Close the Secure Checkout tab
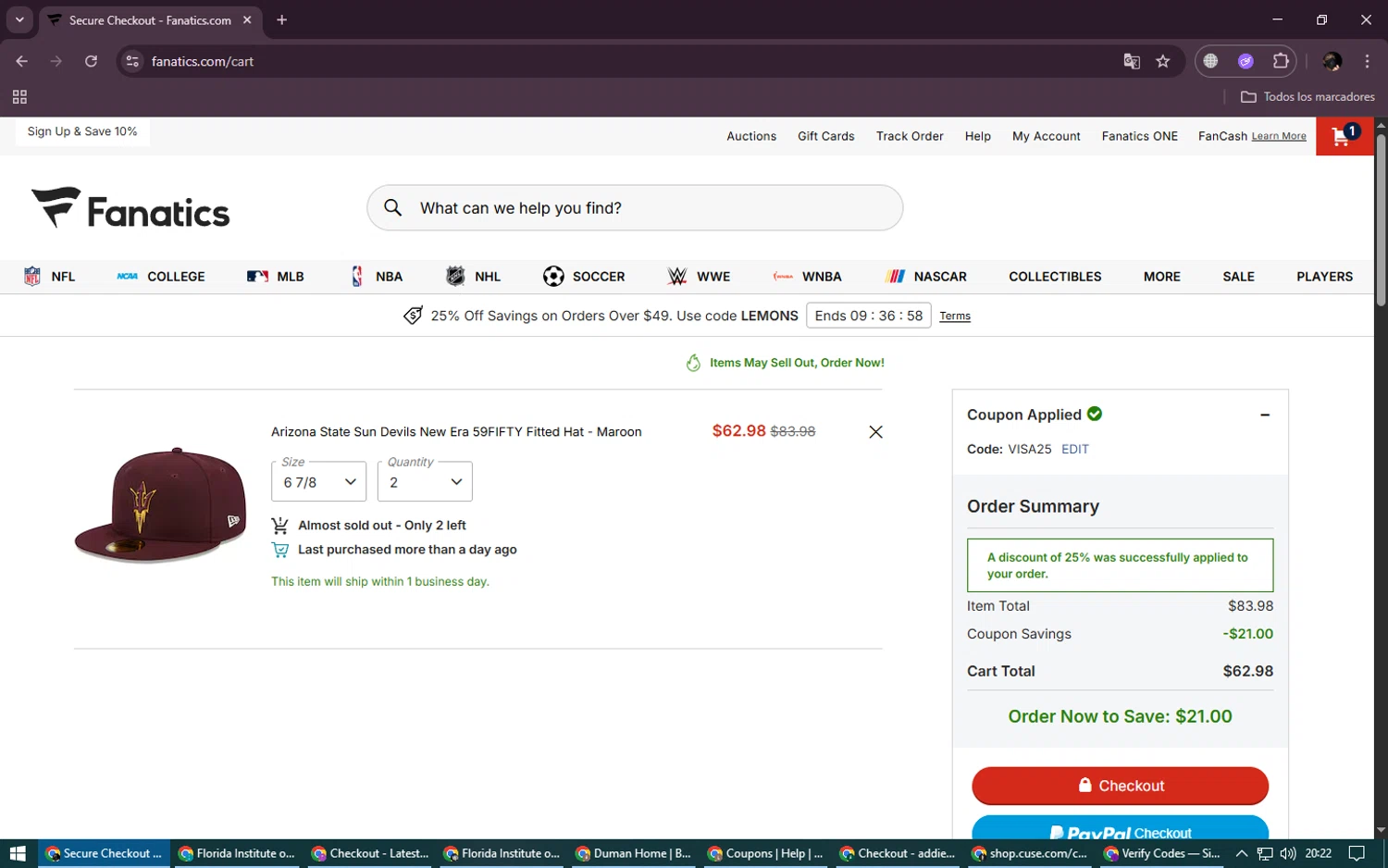 tap(247, 20)
